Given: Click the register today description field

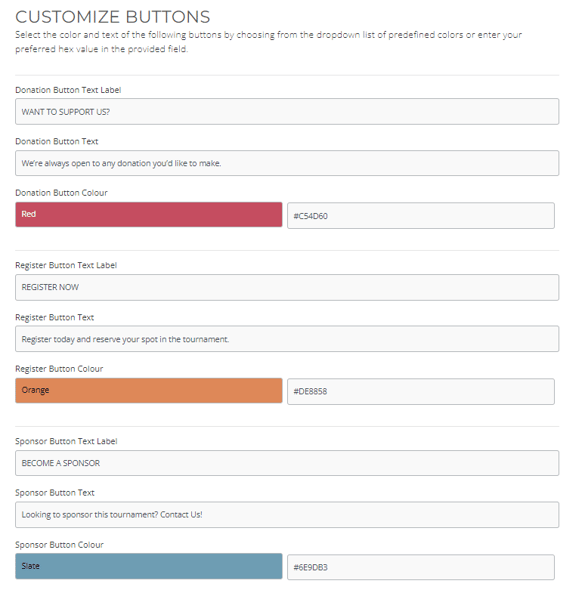Looking at the screenshot, I should coord(287,339).
